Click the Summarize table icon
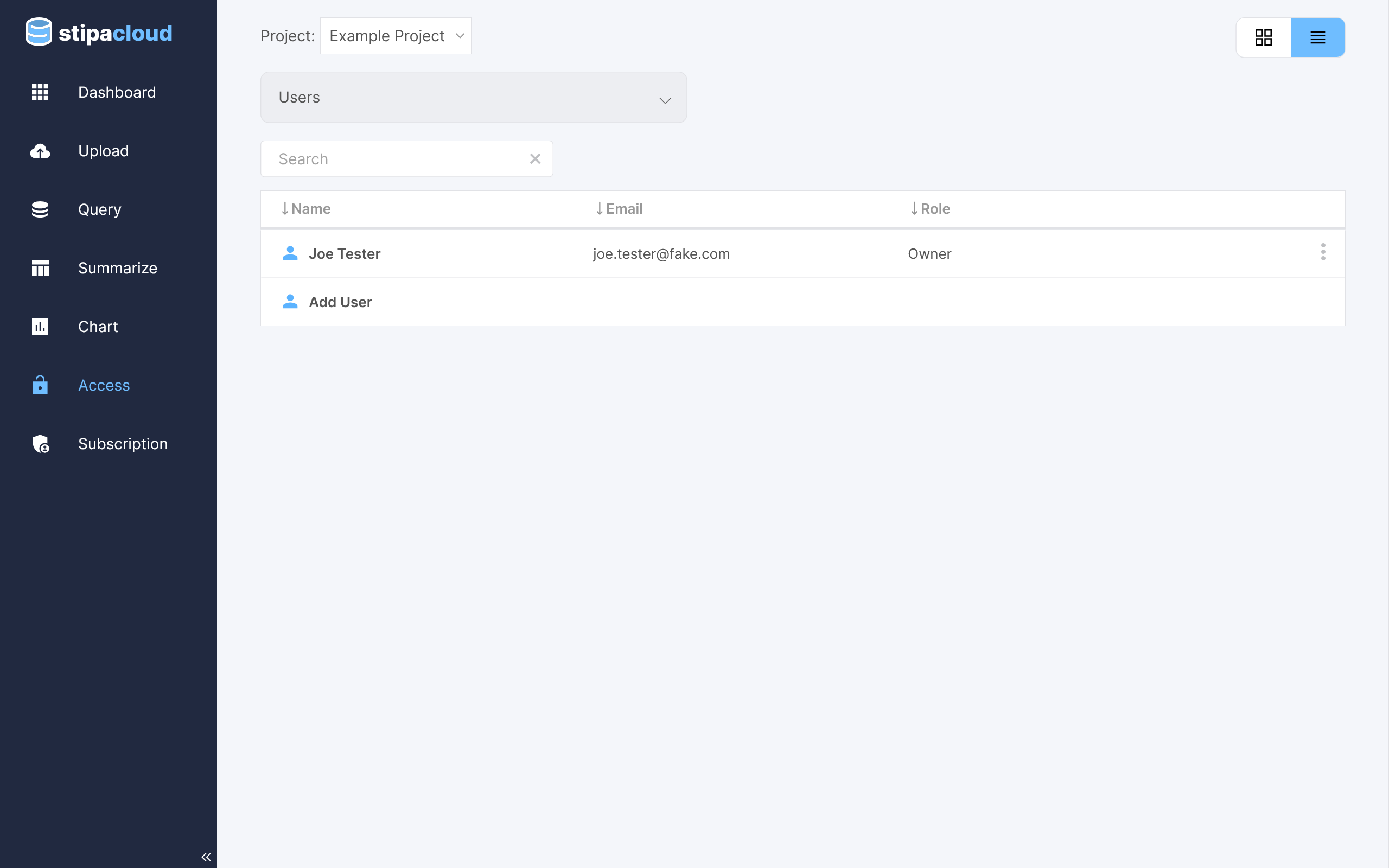Screen dimensions: 1389x868 (x=40, y=268)
